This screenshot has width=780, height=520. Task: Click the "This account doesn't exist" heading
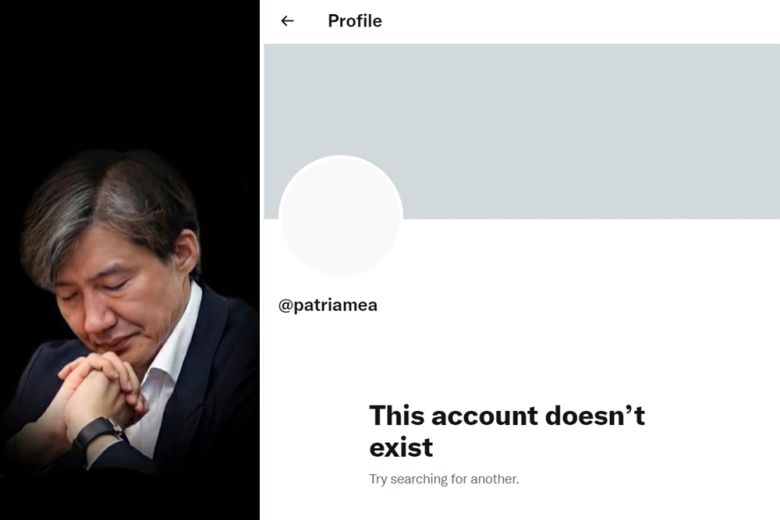pyautogui.click(x=506, y=430)
